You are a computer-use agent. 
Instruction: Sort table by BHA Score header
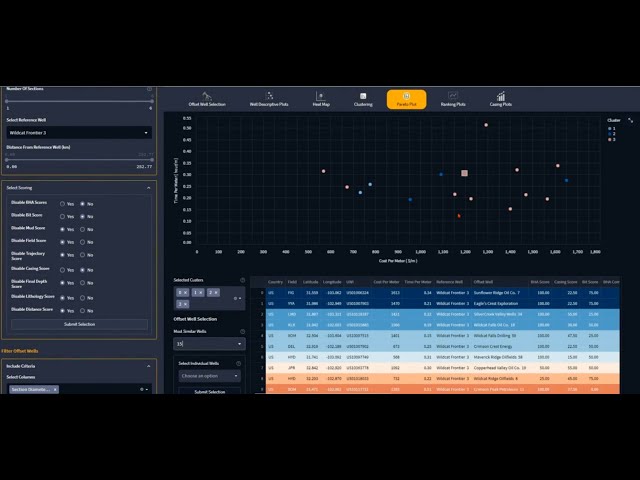pos(540,282)
